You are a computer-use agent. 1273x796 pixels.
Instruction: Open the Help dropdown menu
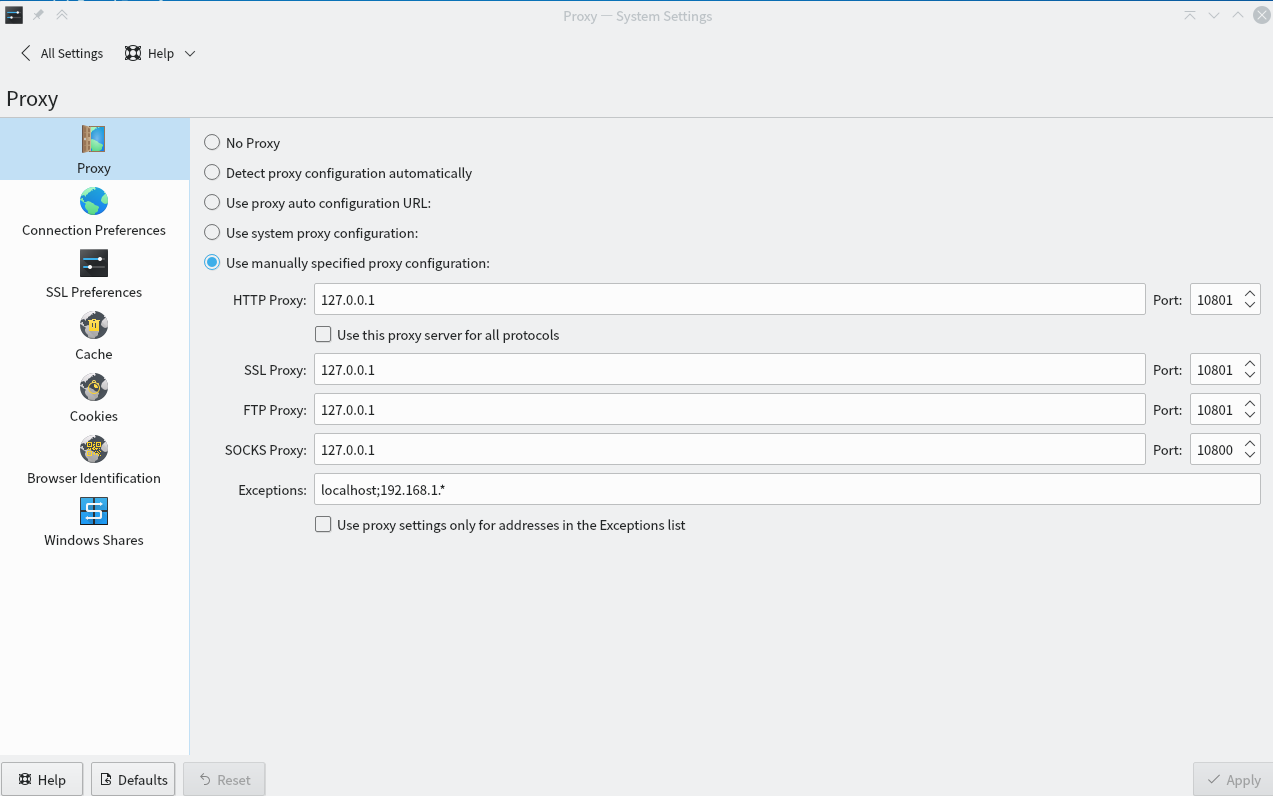(x=189, y=53)
